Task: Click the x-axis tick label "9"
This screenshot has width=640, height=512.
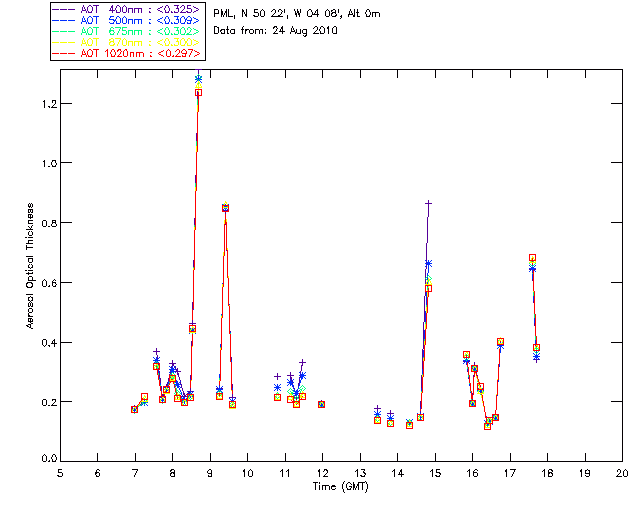Action: 210,473
